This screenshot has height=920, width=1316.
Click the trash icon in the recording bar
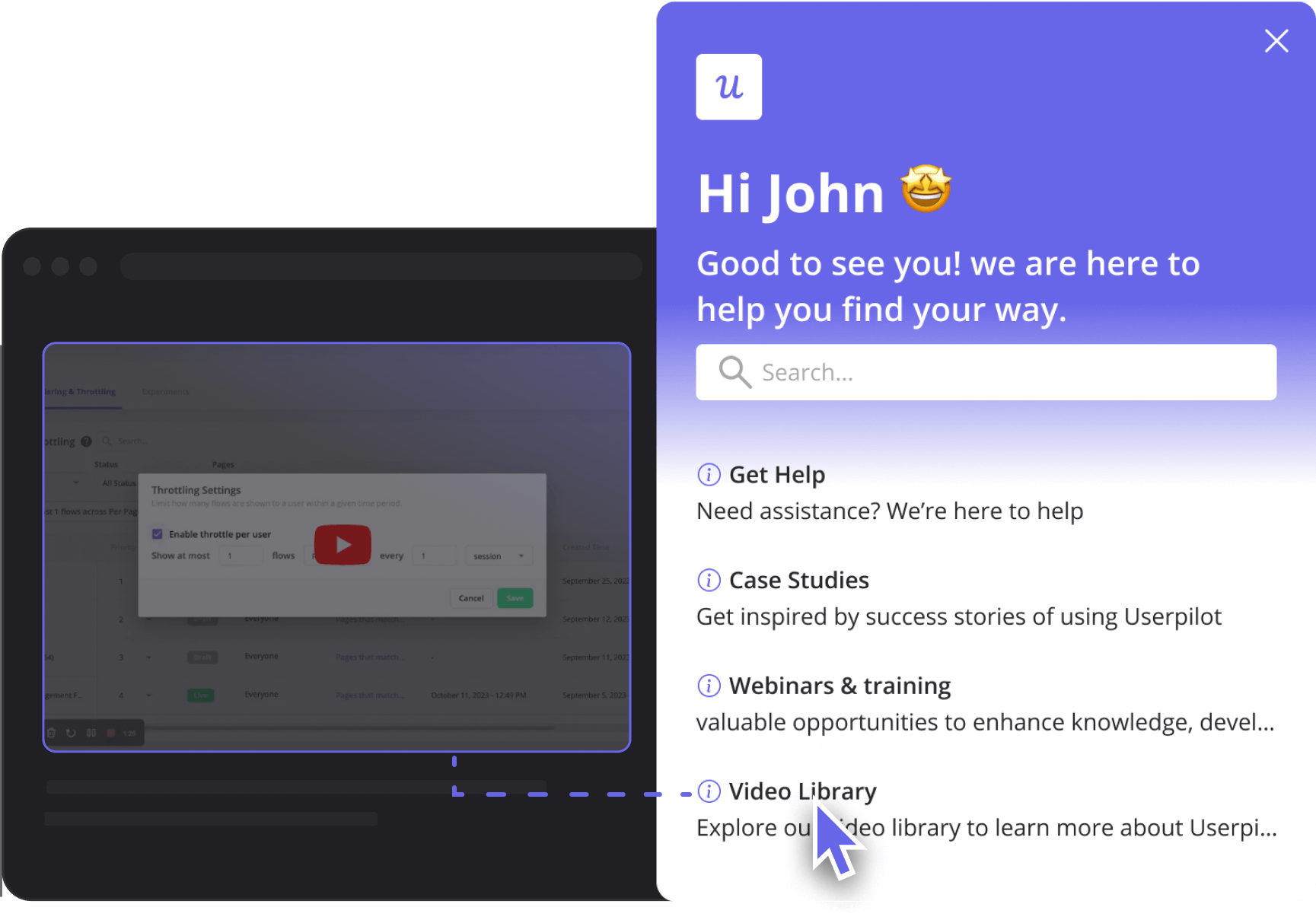[x=52, y=733]
